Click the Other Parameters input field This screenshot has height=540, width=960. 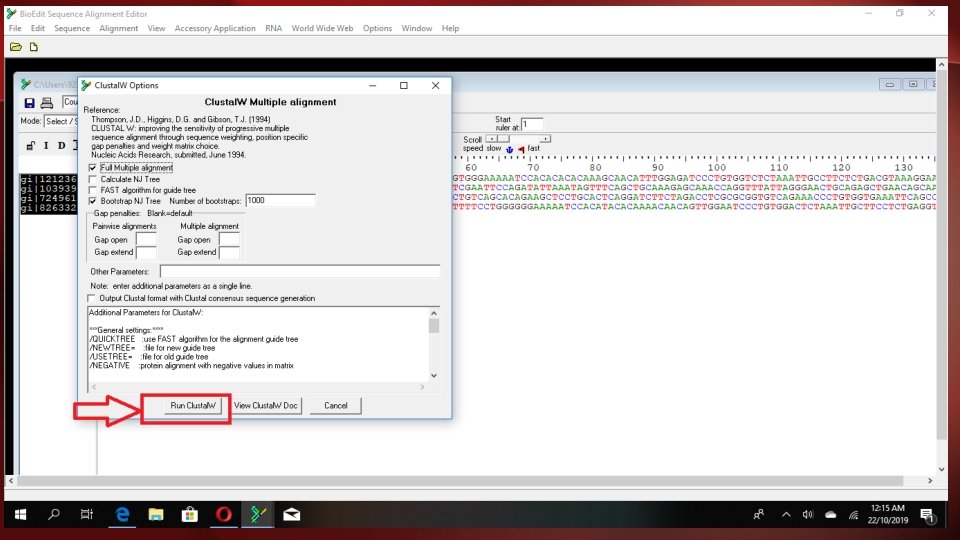(300, 271)
